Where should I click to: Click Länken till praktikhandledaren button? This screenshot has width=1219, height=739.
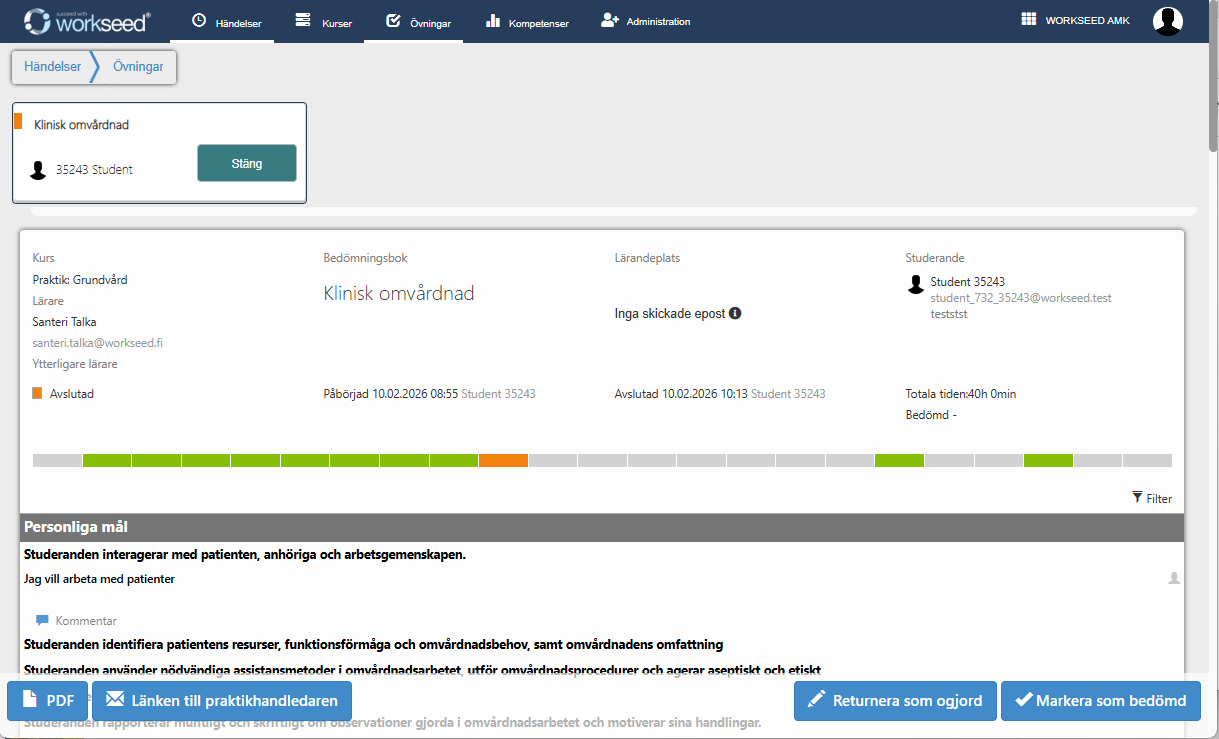click(x=222, y=701)
